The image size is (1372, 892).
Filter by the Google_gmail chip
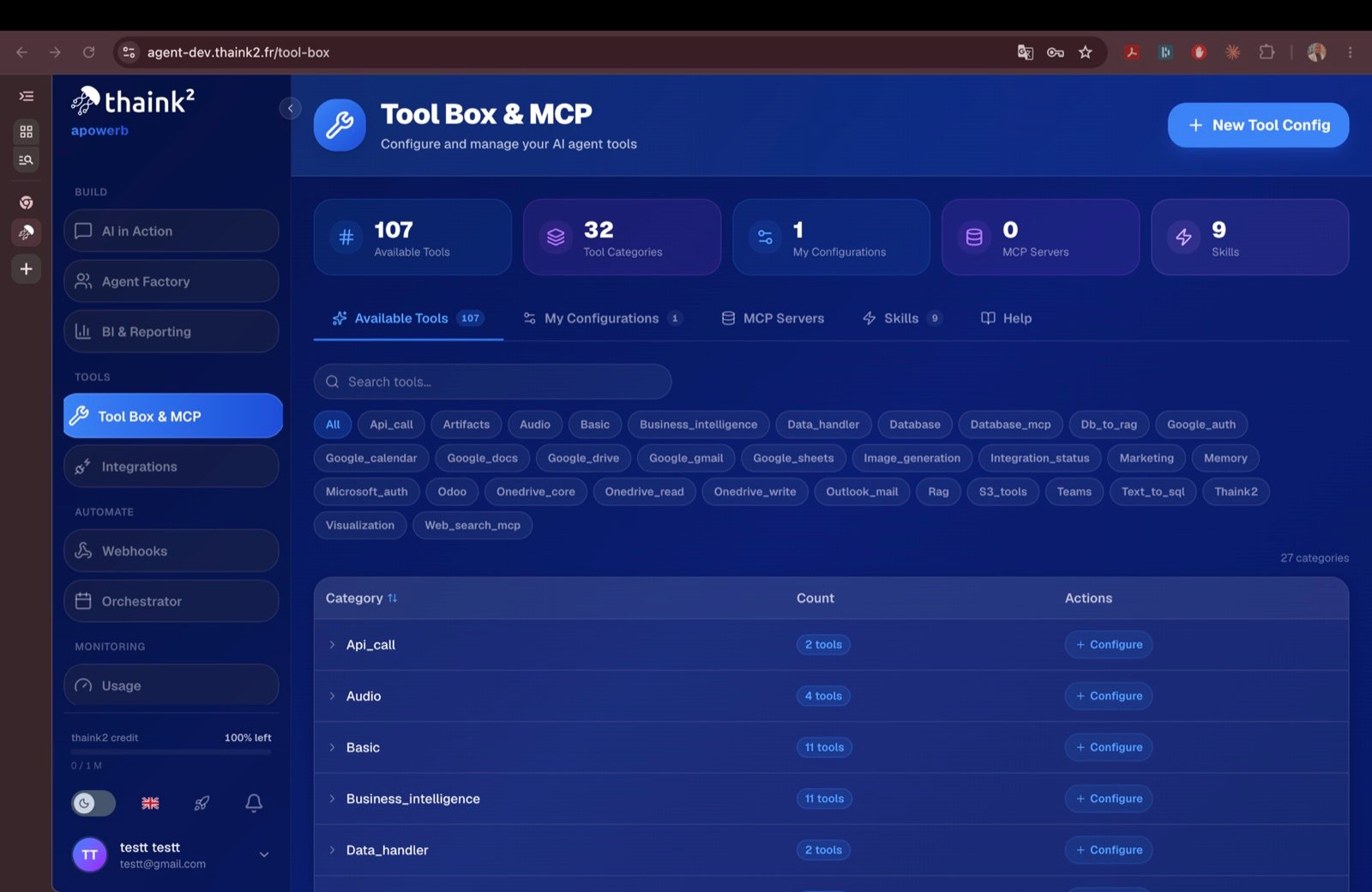[686, 458]
